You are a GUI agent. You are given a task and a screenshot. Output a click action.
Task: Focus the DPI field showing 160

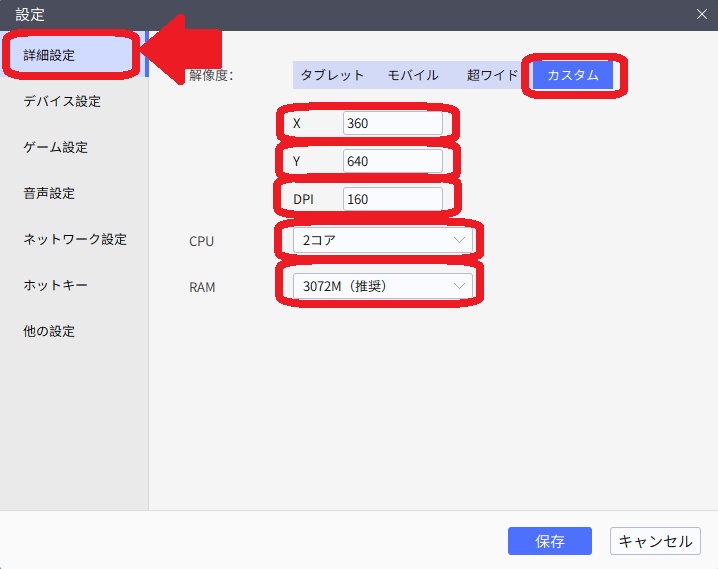pos(392,199)
